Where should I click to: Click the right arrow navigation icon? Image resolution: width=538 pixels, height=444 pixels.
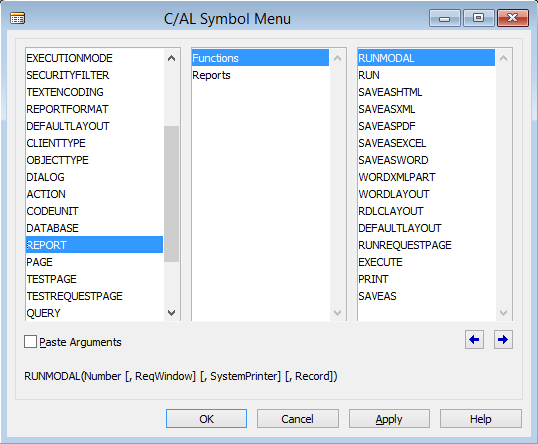503,340
